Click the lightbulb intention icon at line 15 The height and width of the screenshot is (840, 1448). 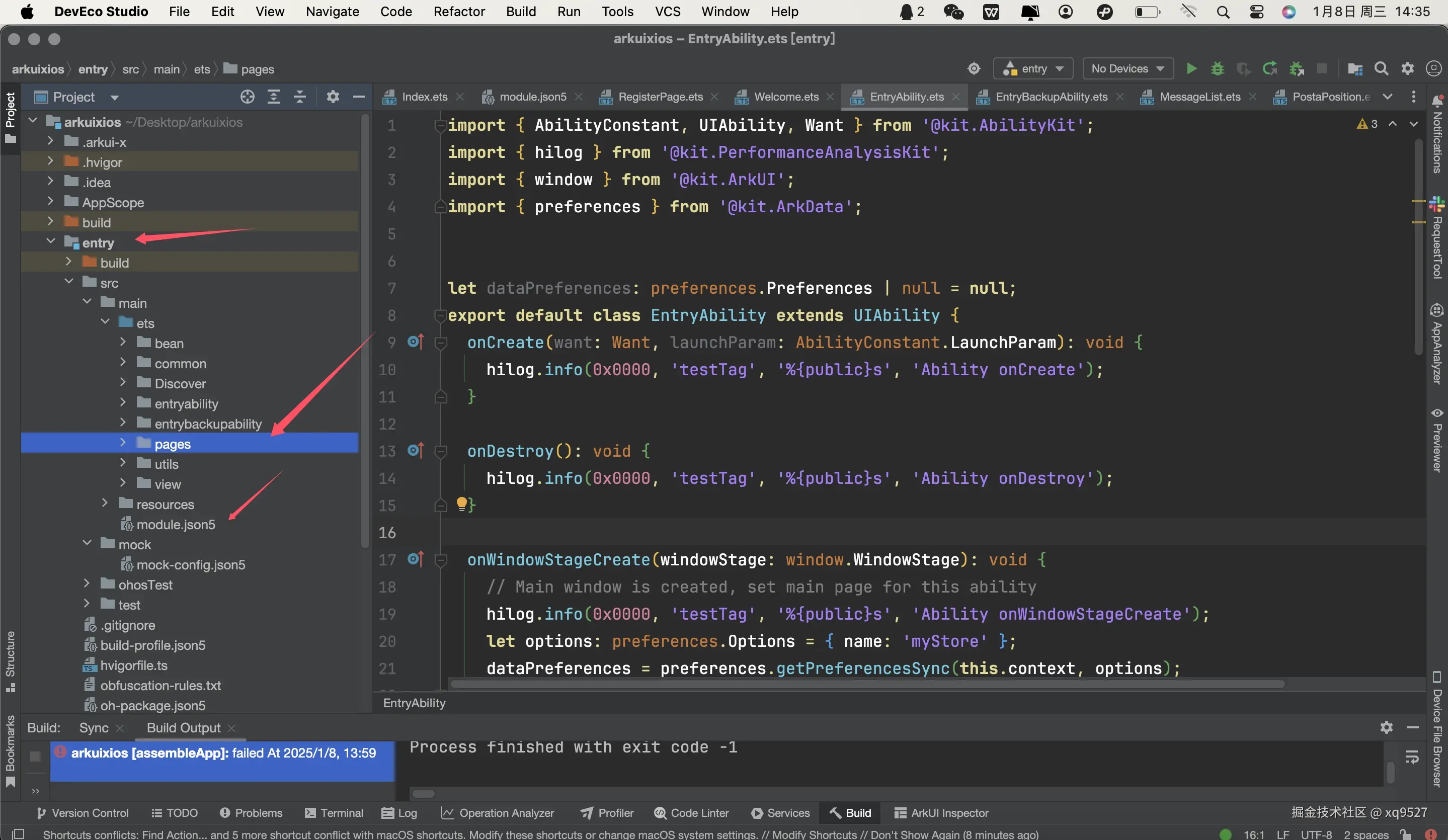click(x=461, y=504)
